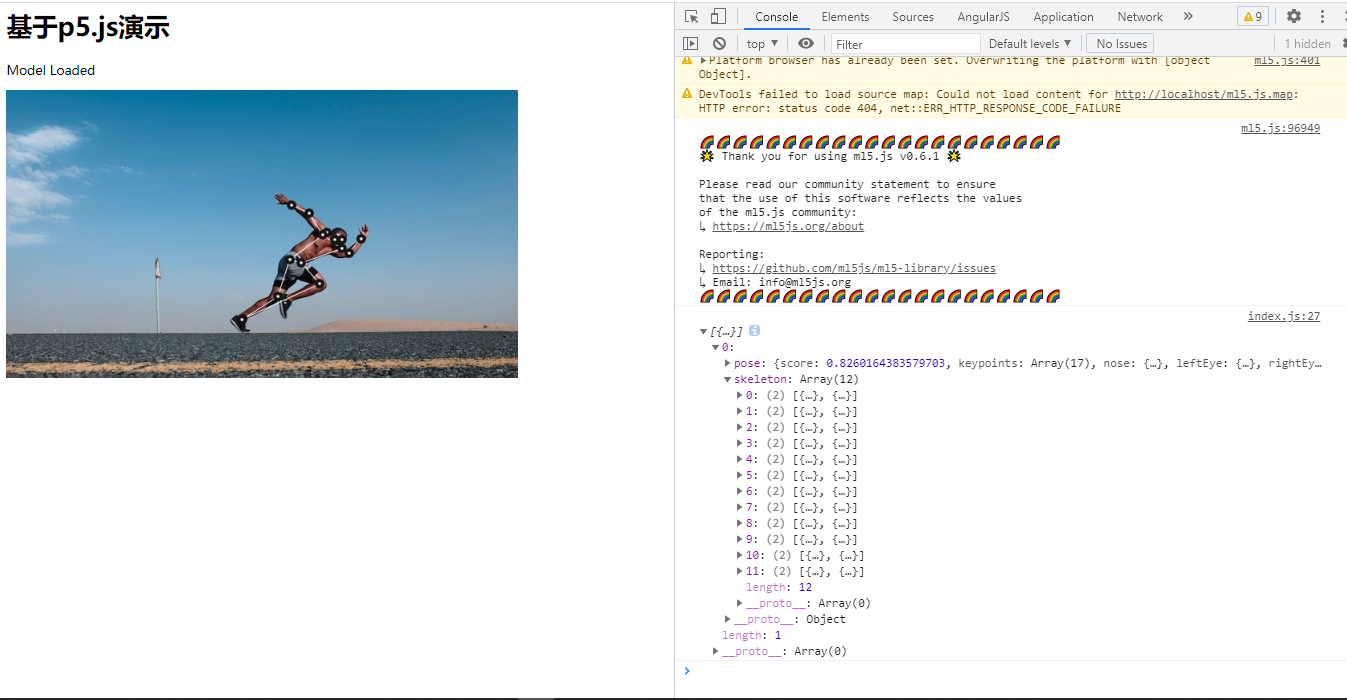Switch to the Application tab
1347x700 pixels.
pyautogui.click(x=1062, y=16)
